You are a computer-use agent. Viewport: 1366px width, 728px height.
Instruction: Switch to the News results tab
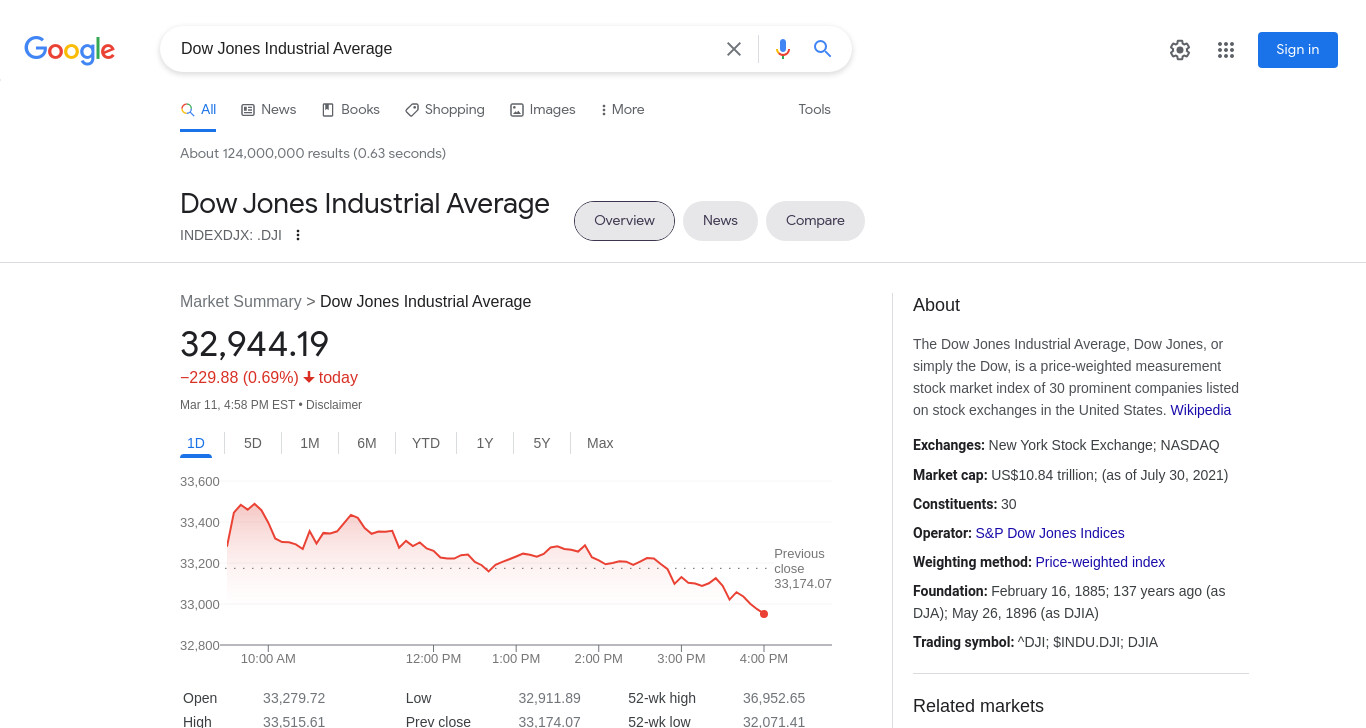(269, 110)
